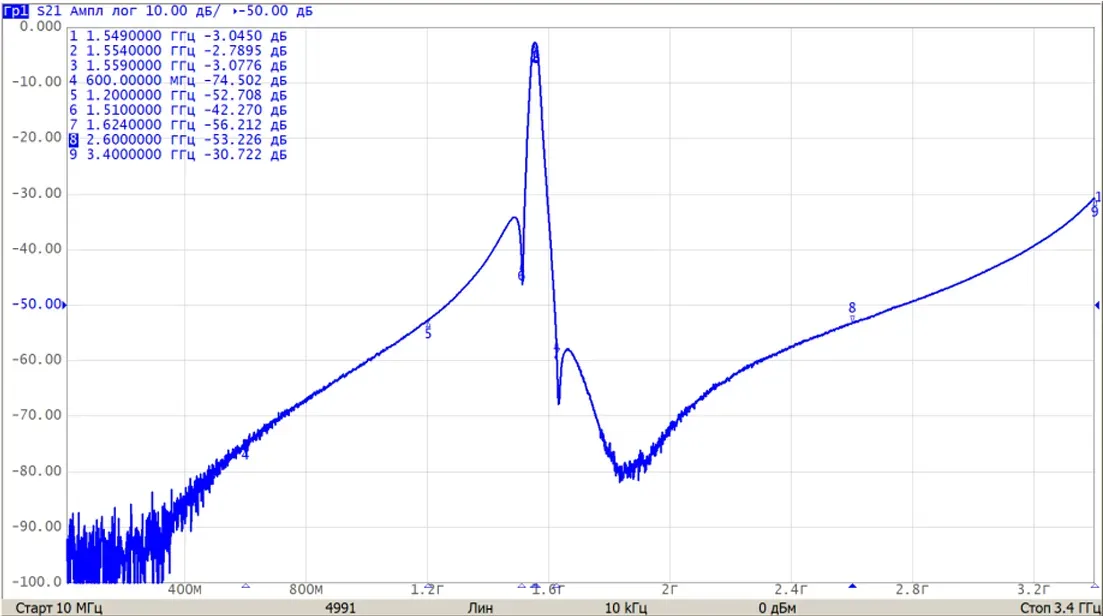This screenshot has width=1103, height=616.
Task: Select marker 4 row at 600.00000 МГц
Action: click(178, 80)
